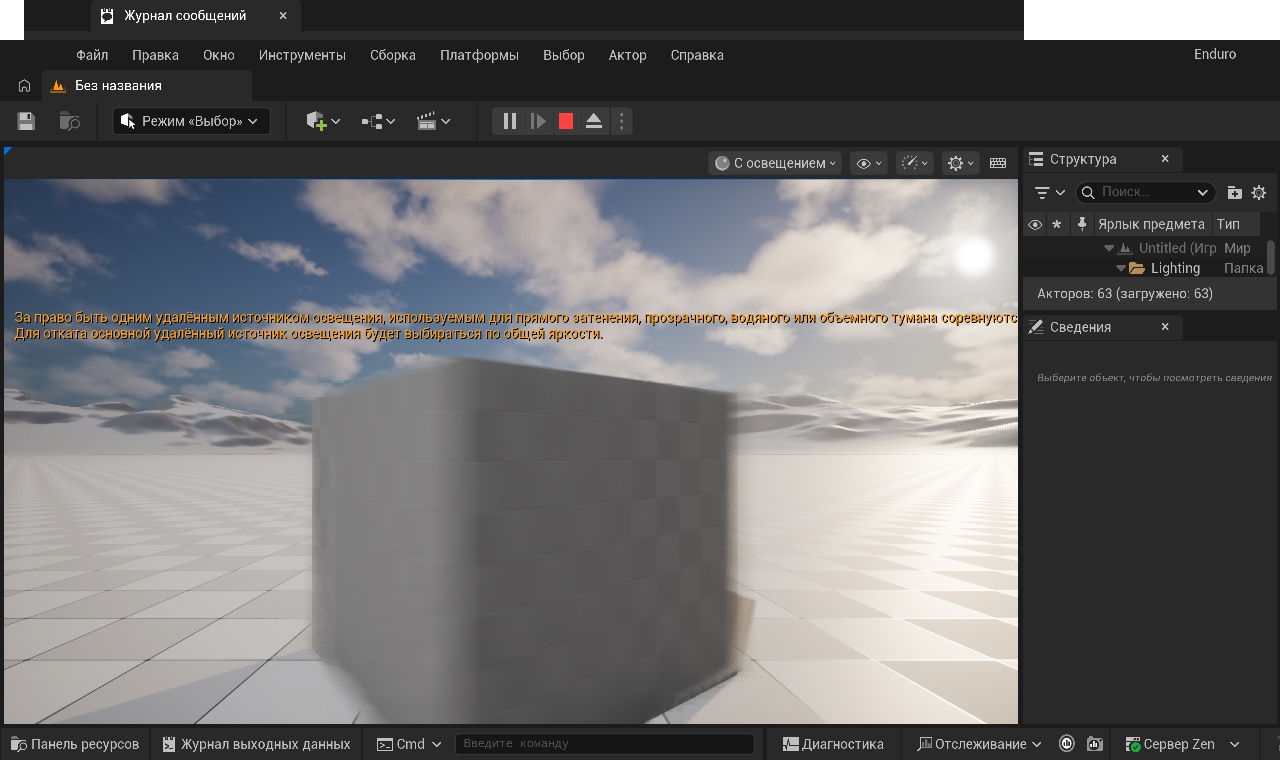Viewport: 1280px width, 760px height.
Task: Close the Сведения panel tab
Action: pyautogui.click(x=1165, y=327)
